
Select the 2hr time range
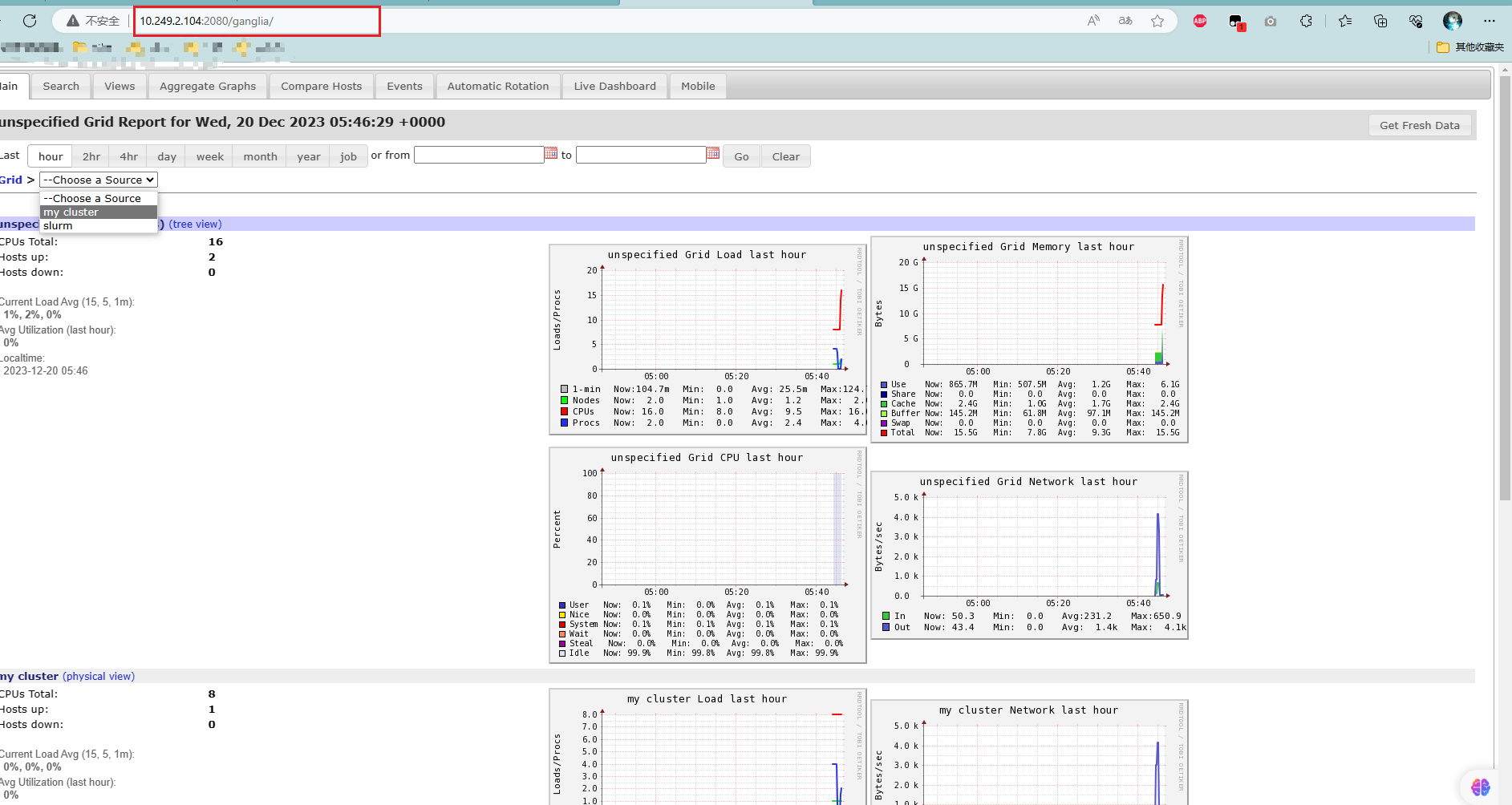91,156
